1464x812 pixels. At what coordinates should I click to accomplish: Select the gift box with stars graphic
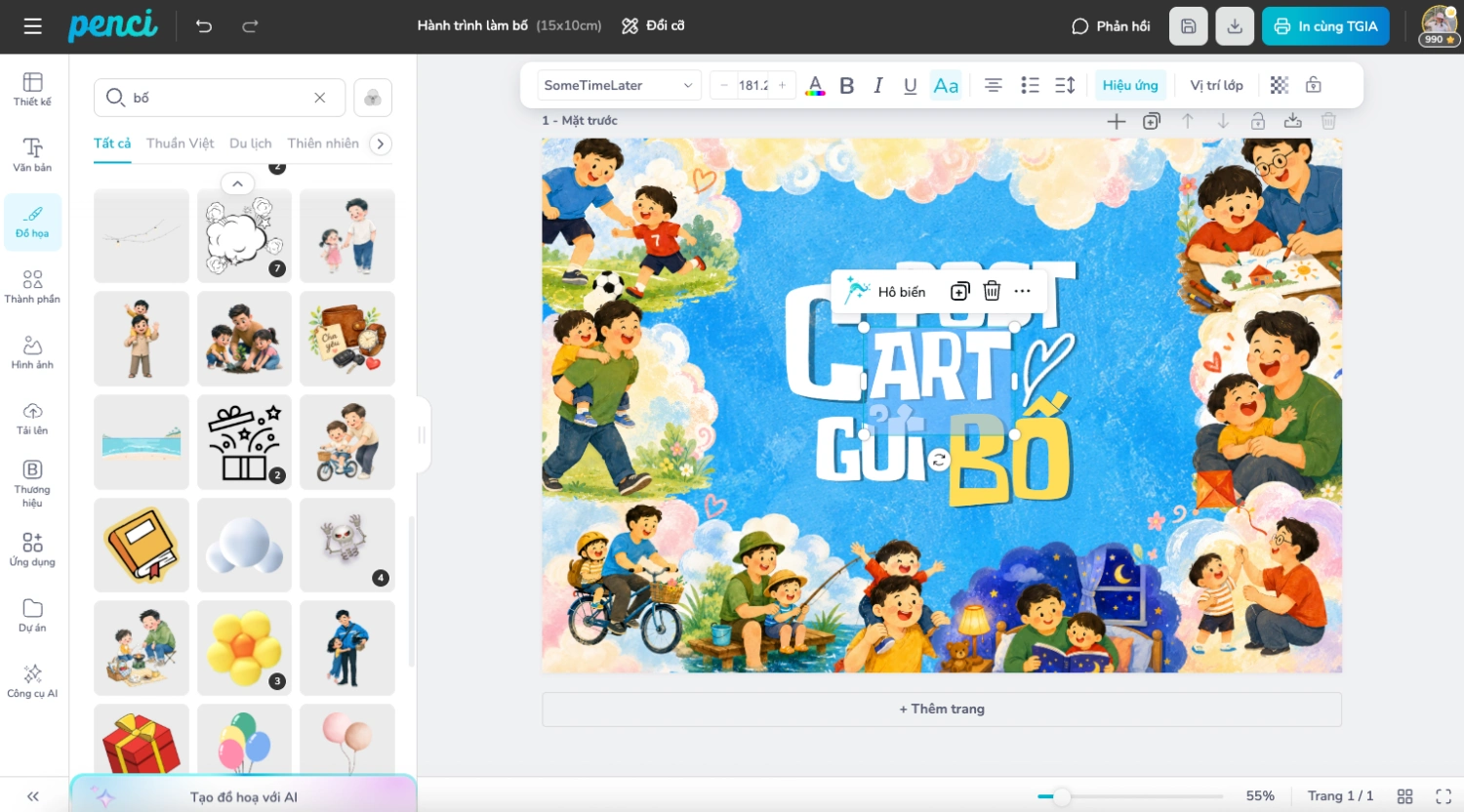coord(244,442)
